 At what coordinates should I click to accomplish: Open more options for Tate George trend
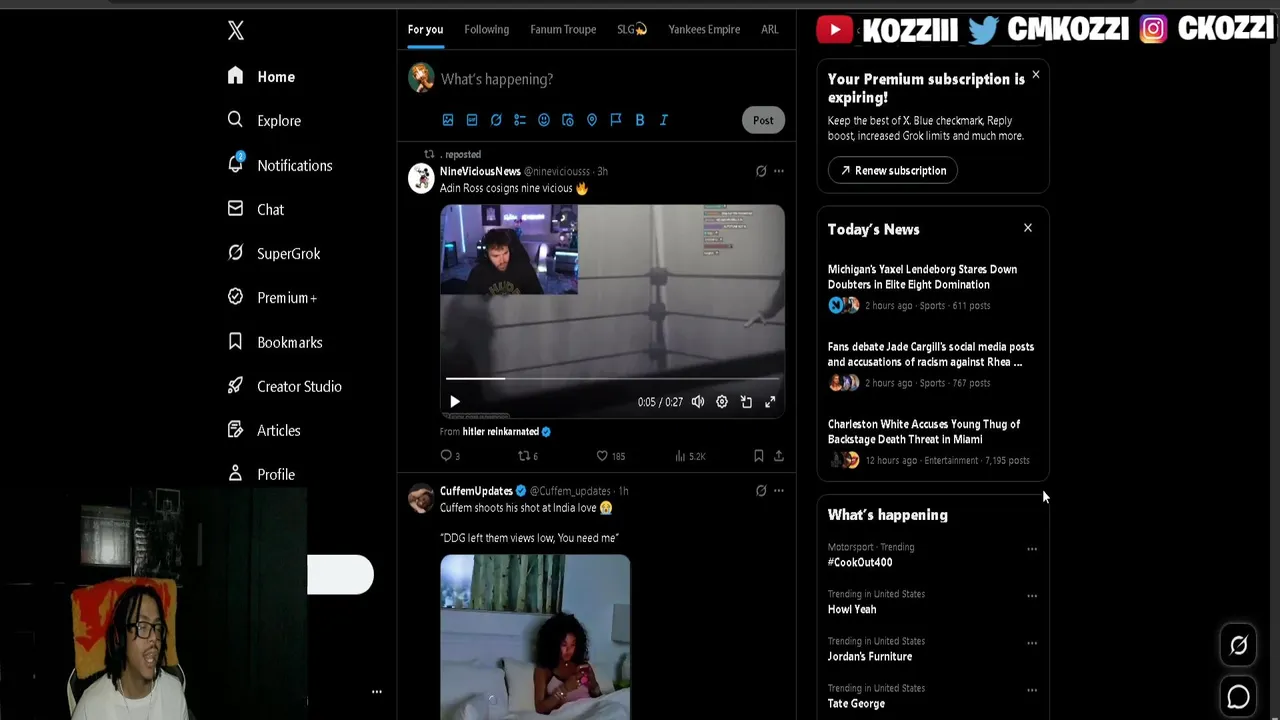(1032, 690)
